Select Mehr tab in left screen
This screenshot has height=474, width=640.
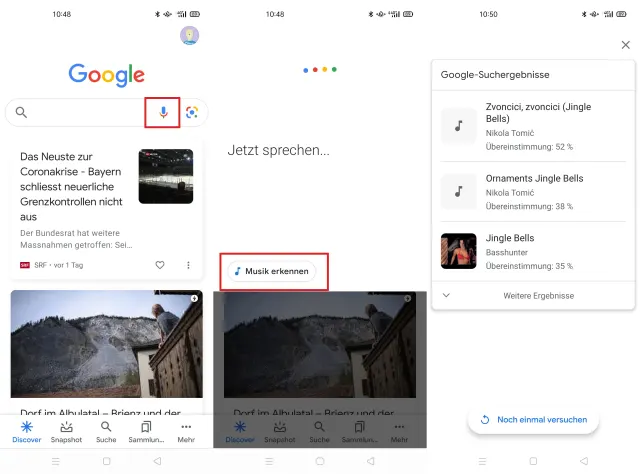click(186, 432)
